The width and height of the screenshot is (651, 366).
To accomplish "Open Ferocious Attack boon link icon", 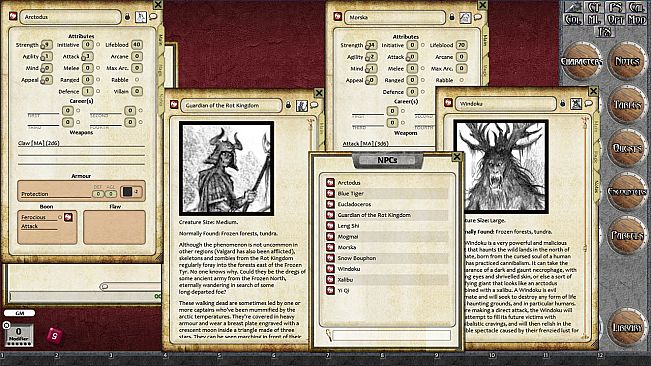I will pos(68,217).
